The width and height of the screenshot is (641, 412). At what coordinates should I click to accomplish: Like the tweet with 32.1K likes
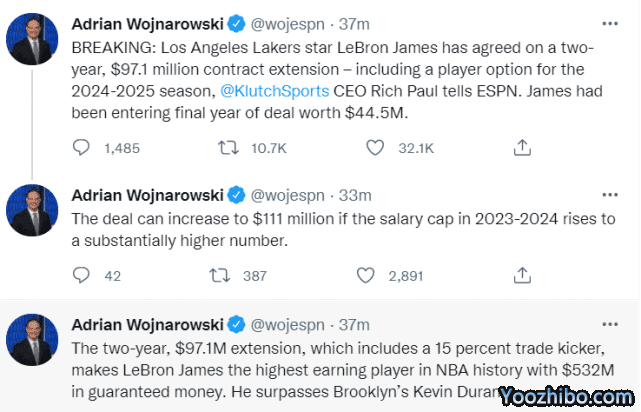pos(375,148)
